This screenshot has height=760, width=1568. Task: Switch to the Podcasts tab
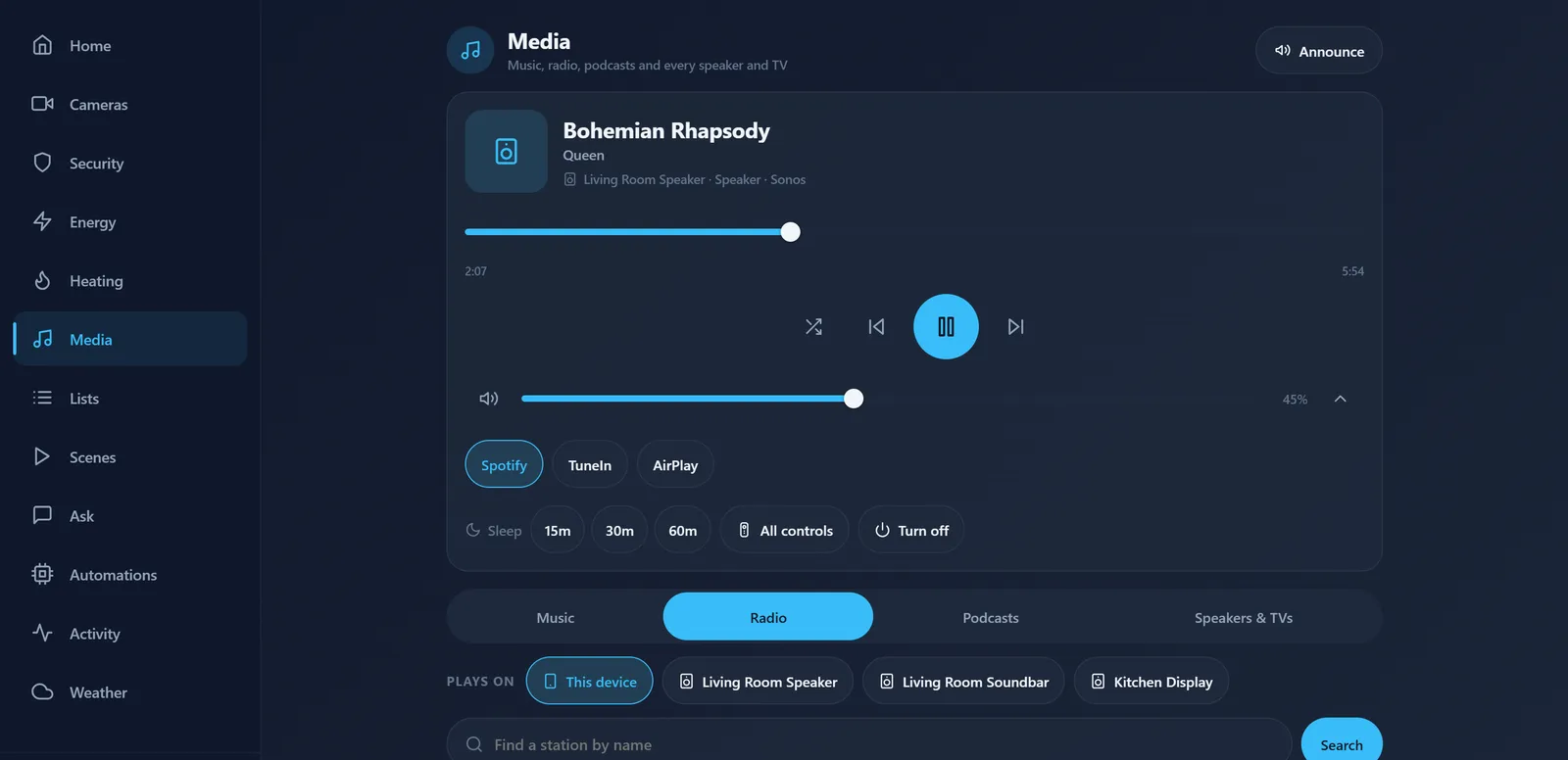coord(991,617)
